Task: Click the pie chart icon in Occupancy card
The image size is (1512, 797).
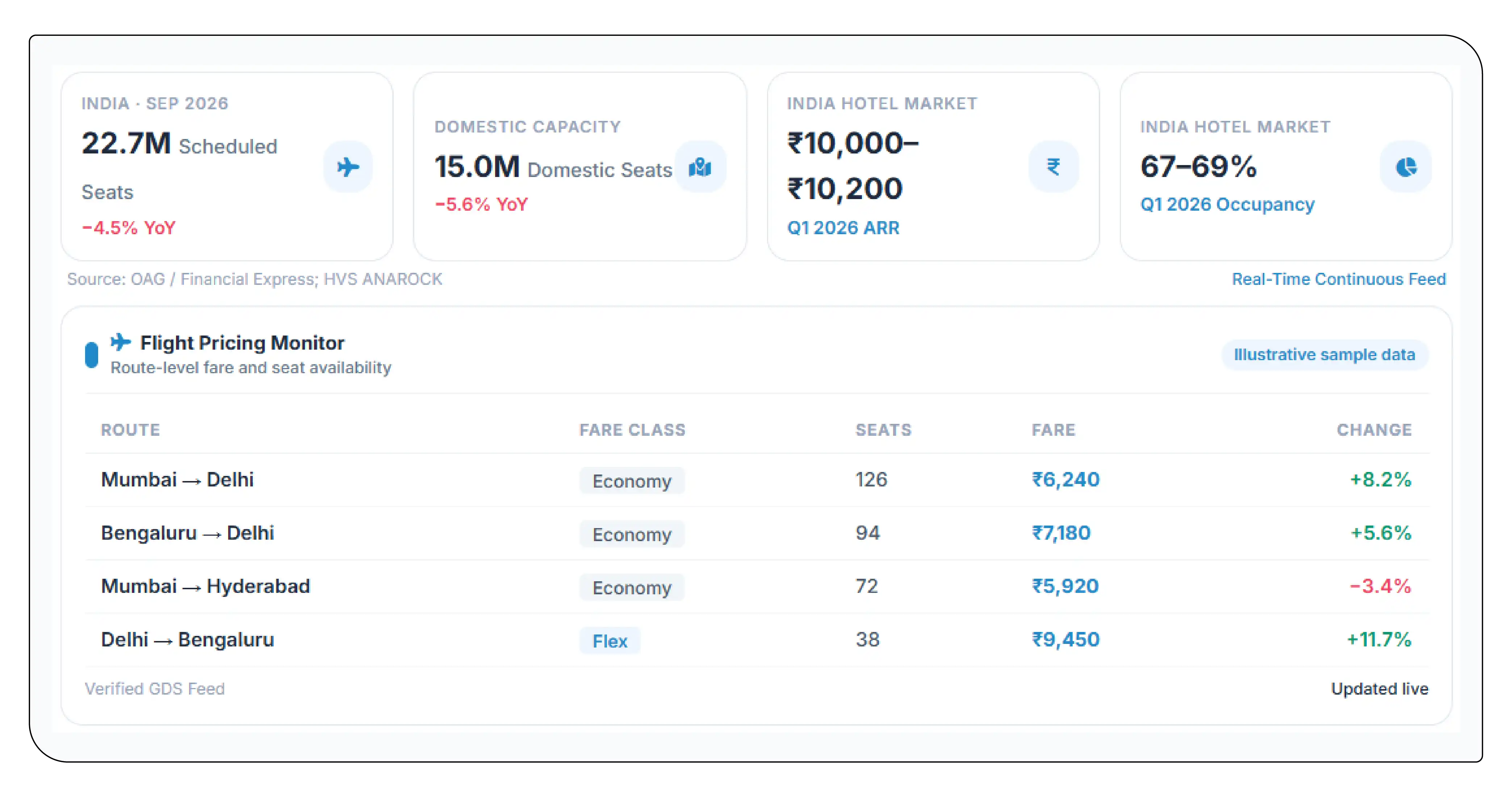Action: [x=1406, y=167]
